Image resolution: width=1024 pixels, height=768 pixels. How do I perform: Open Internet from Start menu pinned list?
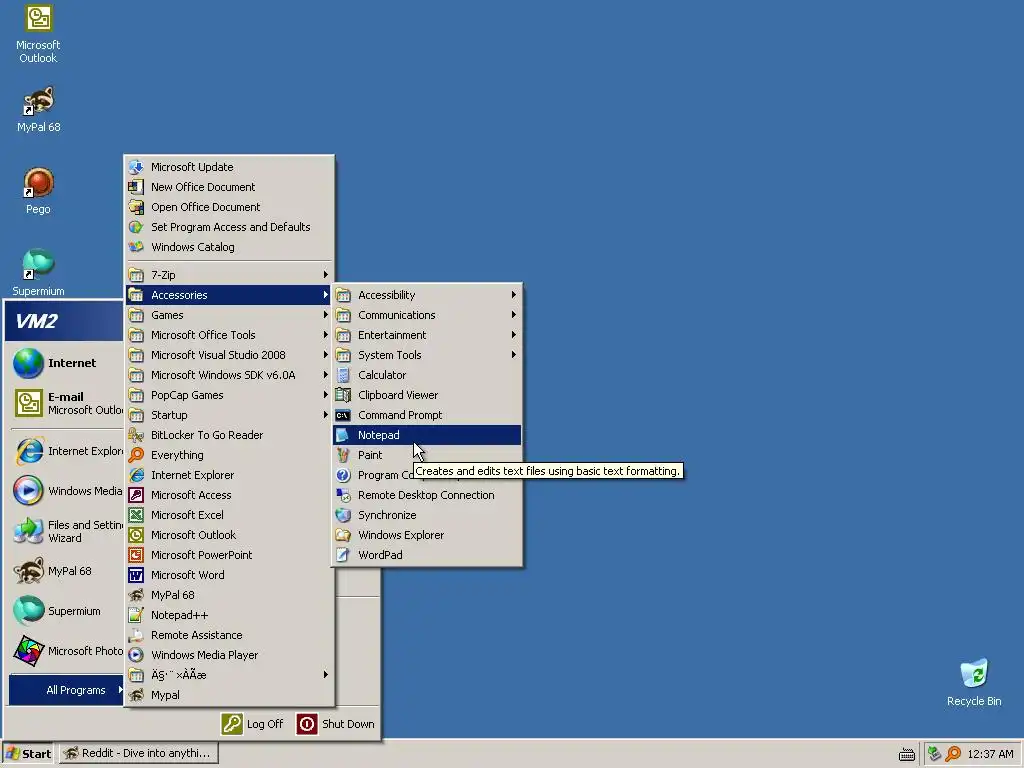point(64,363)
